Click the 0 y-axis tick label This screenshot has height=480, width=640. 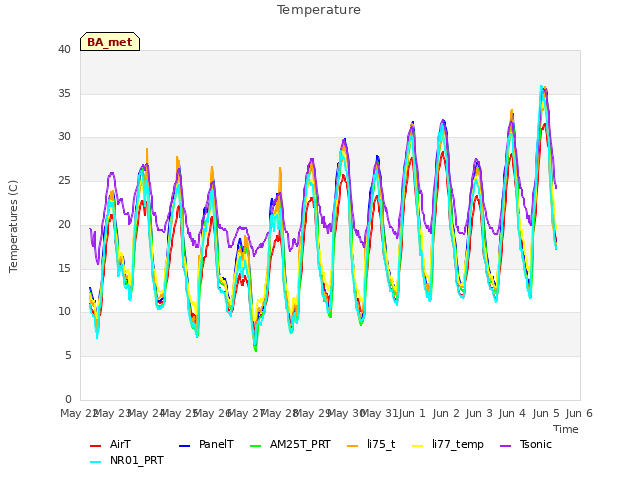pos(68,399)
